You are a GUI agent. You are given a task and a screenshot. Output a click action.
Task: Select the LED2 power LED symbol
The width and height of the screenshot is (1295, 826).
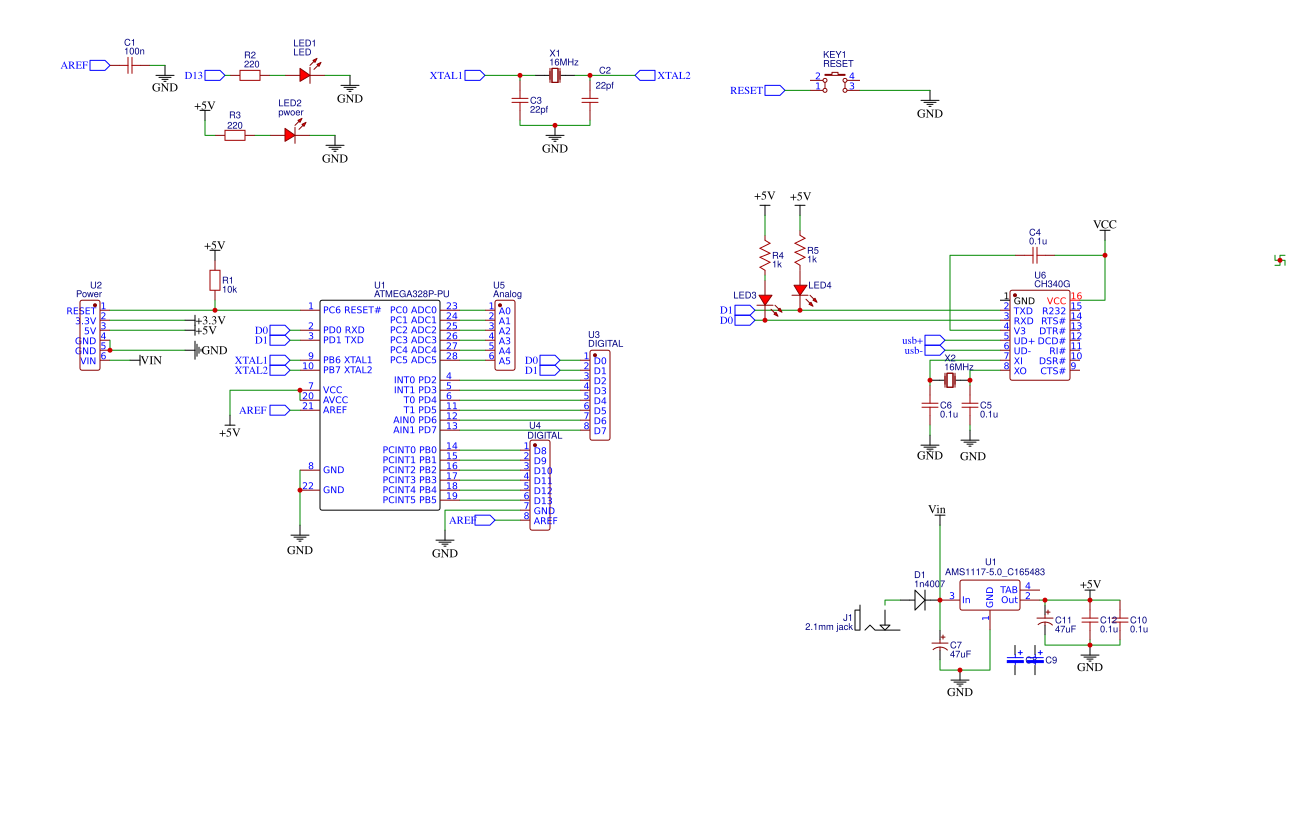coord(291,134)
